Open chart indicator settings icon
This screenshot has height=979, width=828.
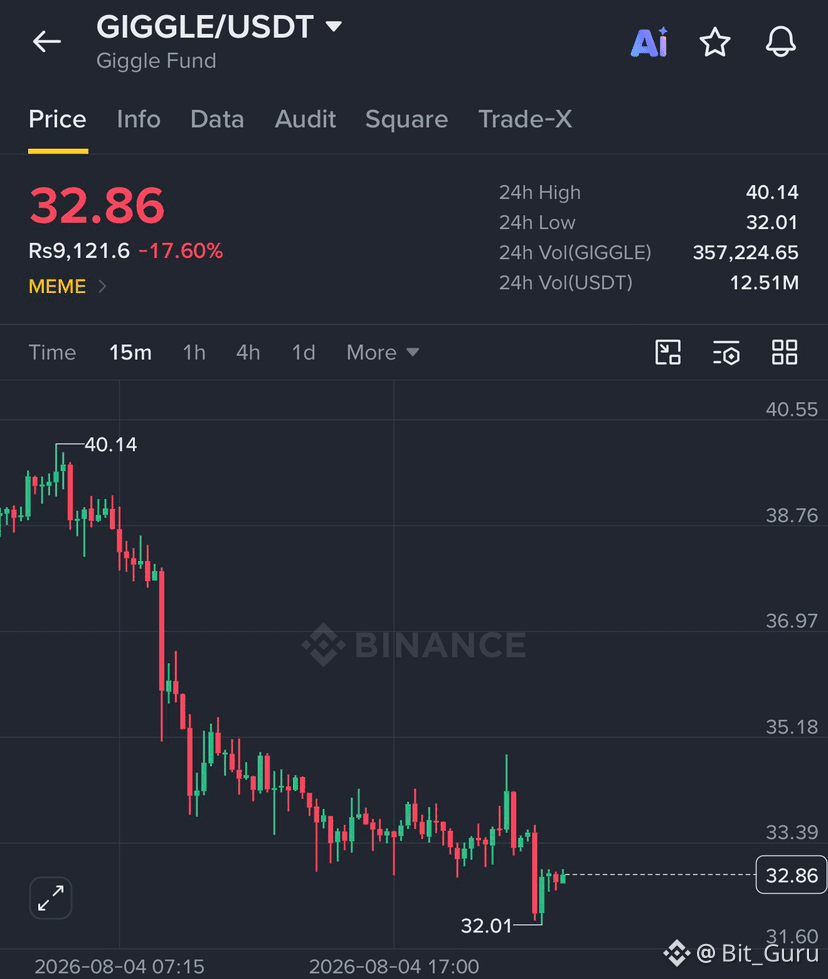click(x=726, y=352)
